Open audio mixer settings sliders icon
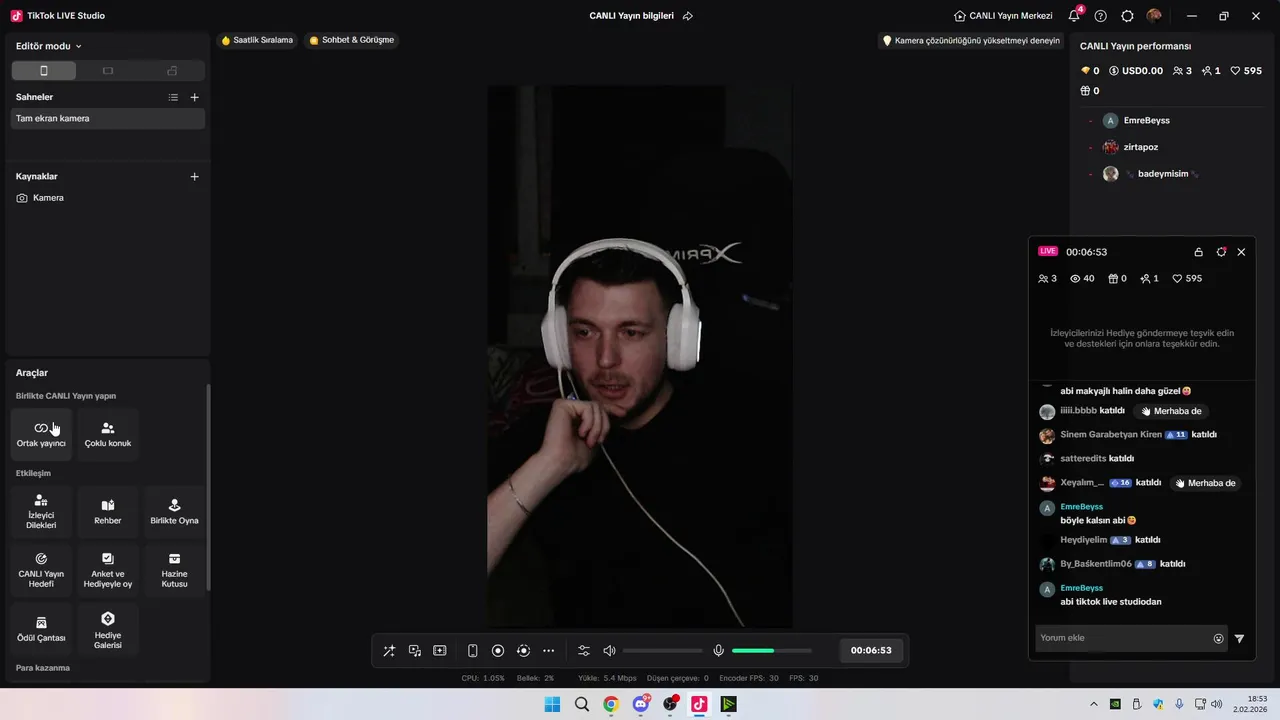1280x720 pixels. coord(584,651)
